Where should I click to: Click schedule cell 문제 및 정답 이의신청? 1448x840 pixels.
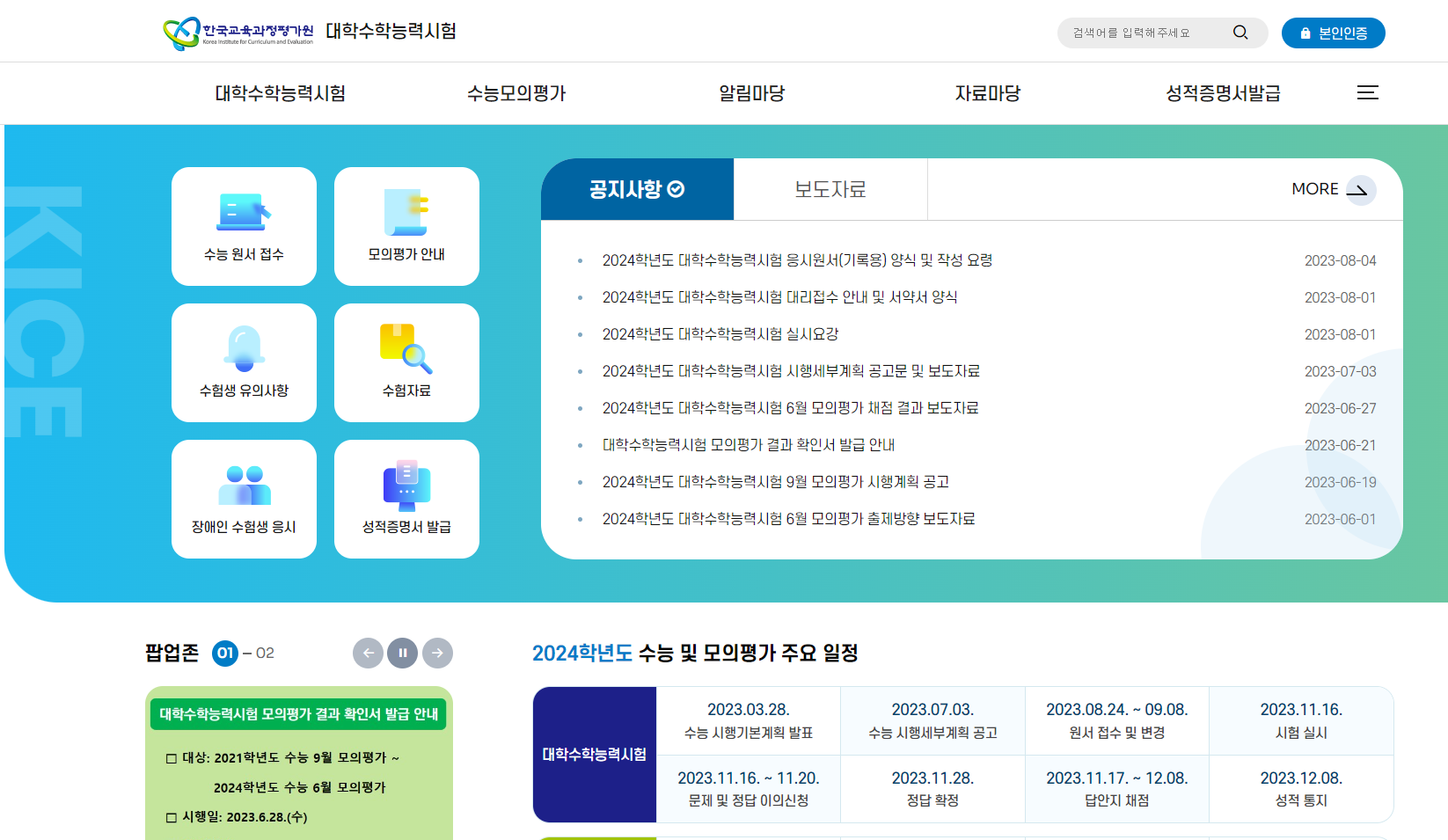pyautogui.click(x=749, y=789)
